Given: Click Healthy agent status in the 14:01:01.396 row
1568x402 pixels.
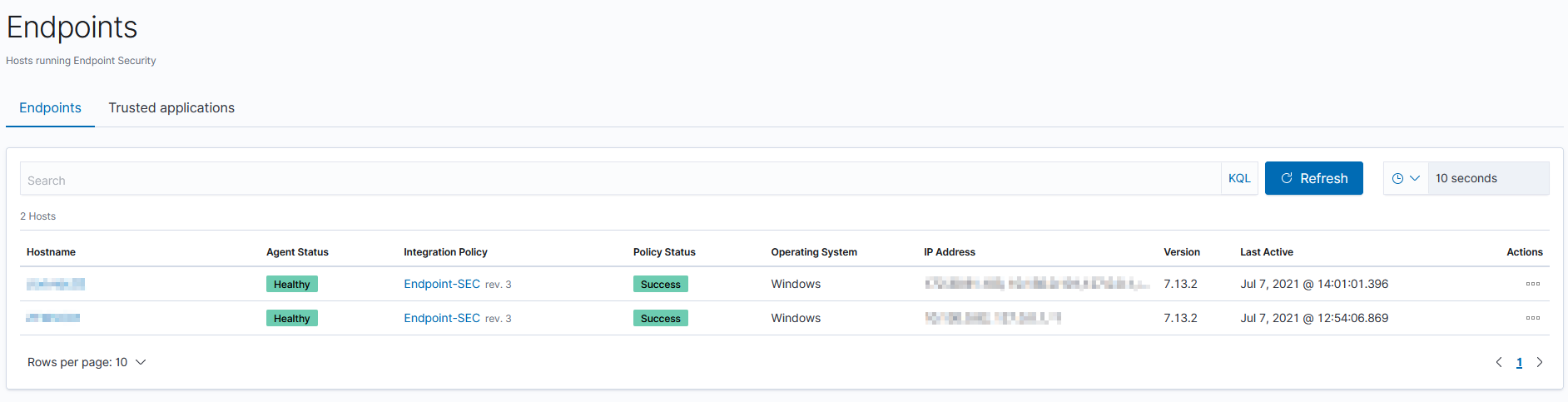Looking at the screenshot, I should tap(292, 284).
